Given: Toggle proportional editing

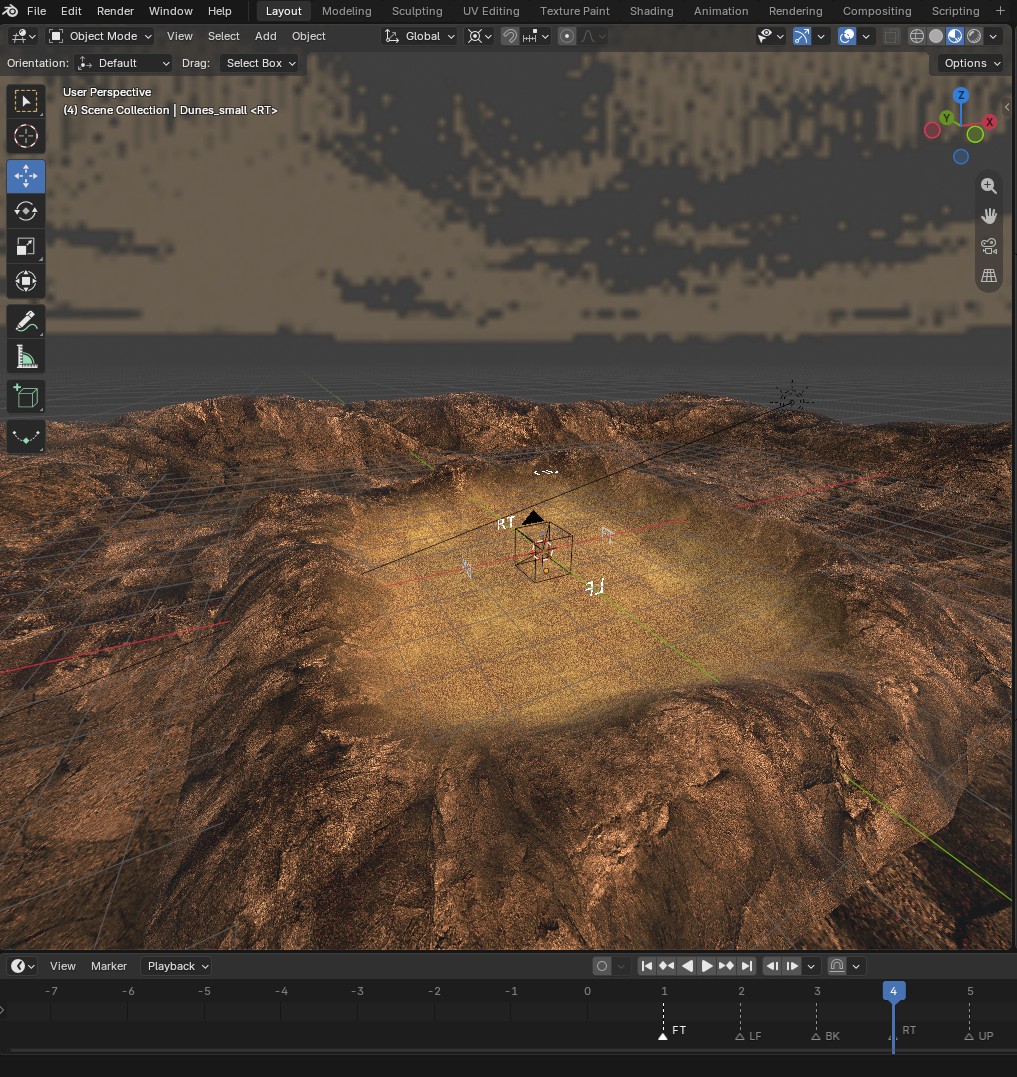Looking at the screenshot, I should (x=567, y=36).
